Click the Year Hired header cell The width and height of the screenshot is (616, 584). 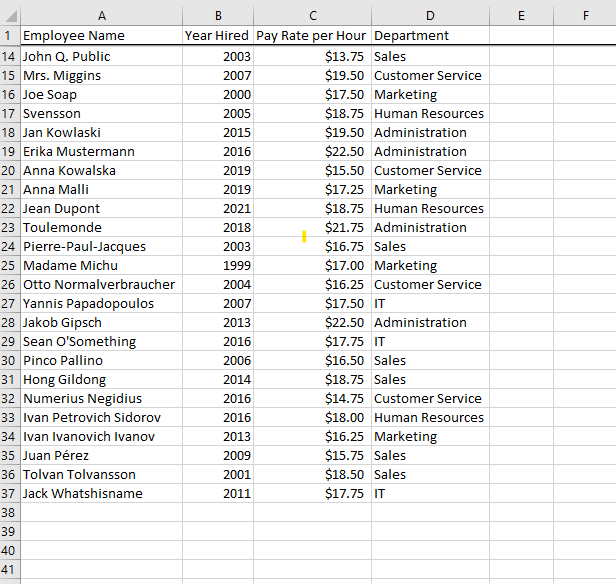point(217,36)
